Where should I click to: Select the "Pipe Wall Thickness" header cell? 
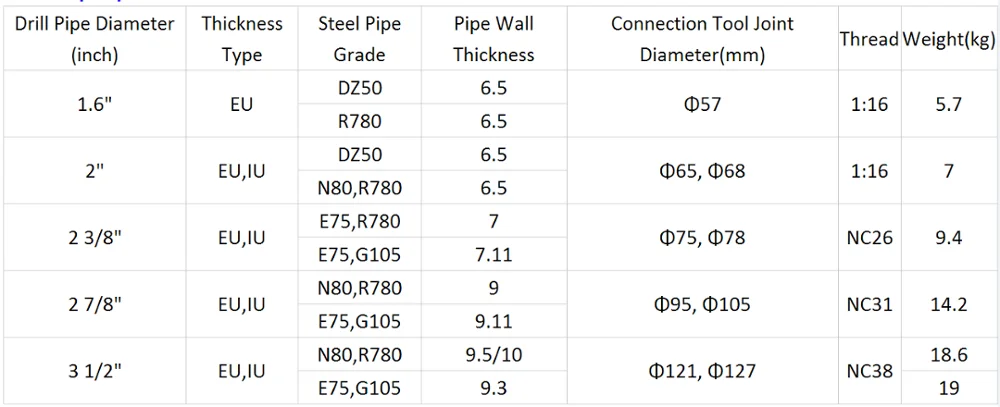tap(494, 39)
